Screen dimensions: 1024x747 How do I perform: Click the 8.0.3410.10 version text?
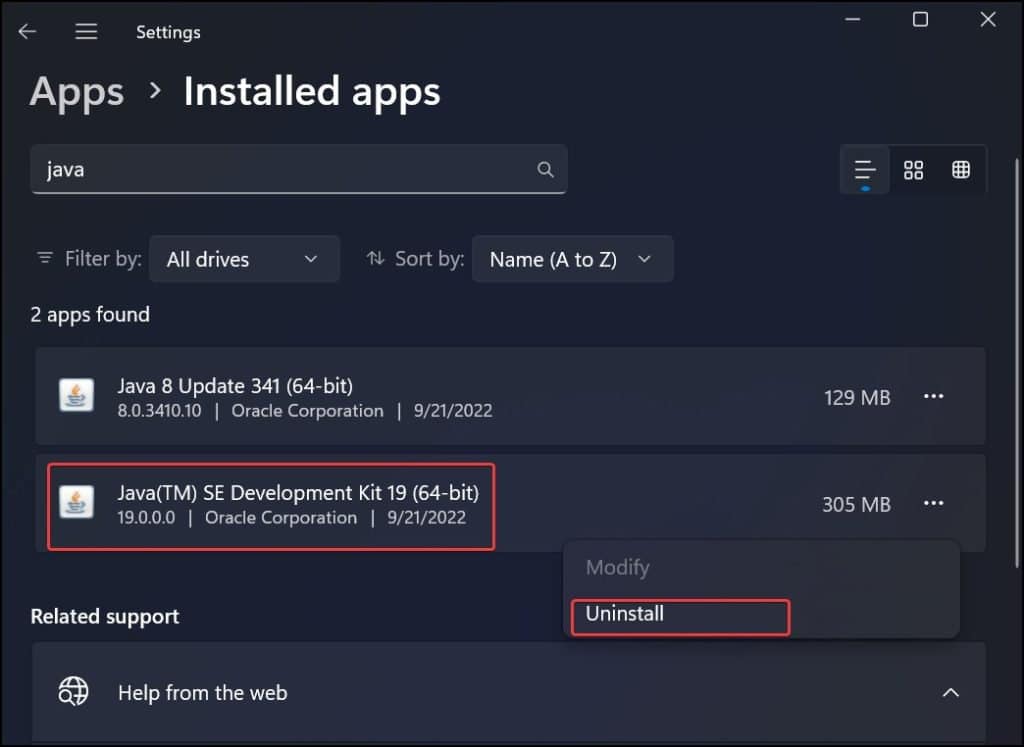(x=159, y=411)
